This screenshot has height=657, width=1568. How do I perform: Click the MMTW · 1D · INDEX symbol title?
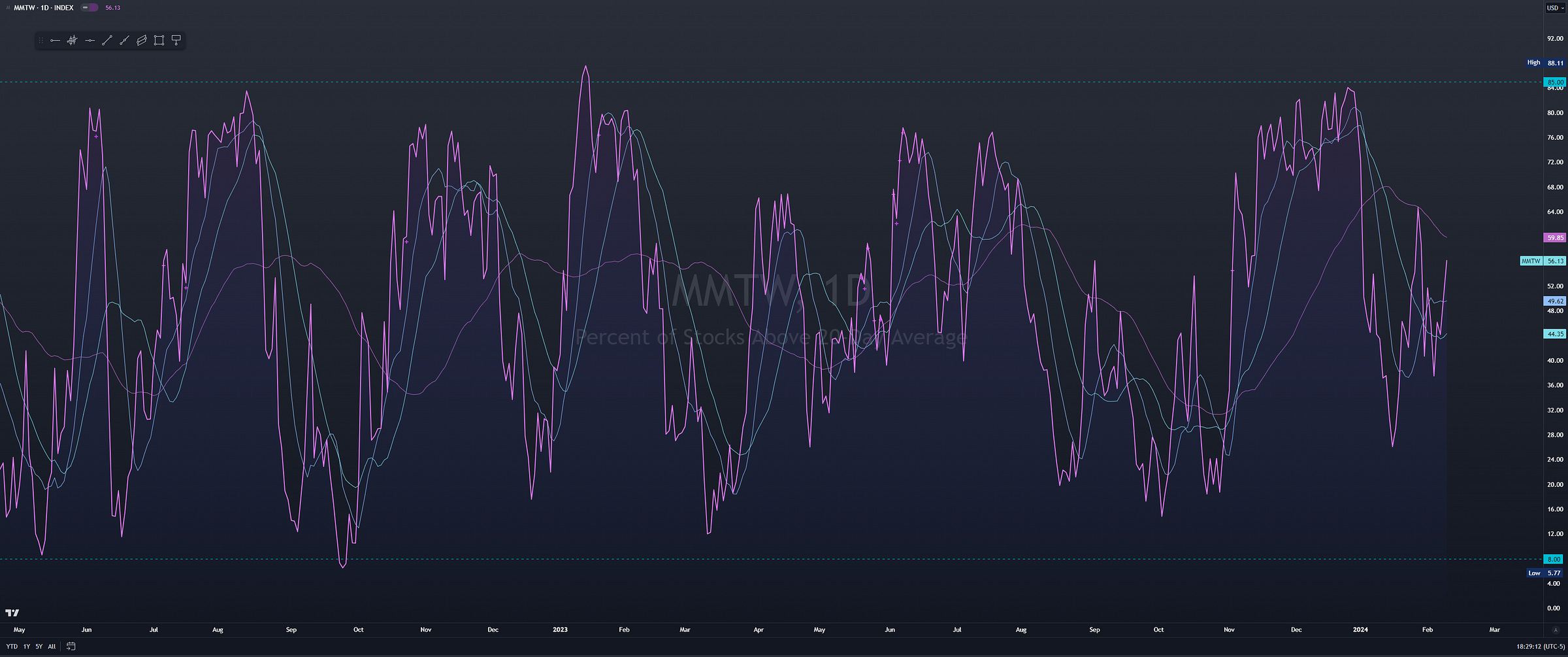43,8
